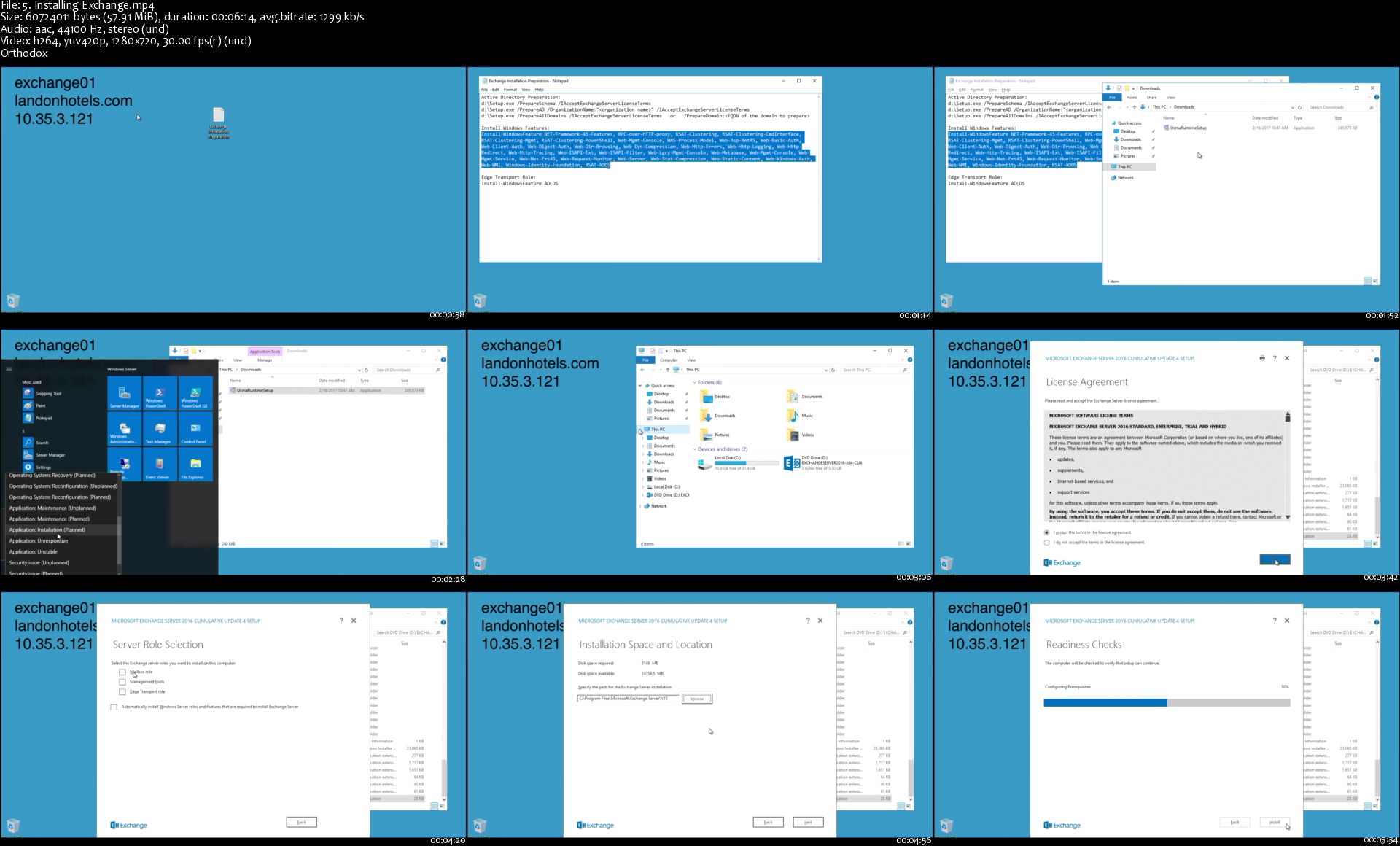Open the Documents folder in This PC Folders
Image resolution: width=1400 pixels, height=846 pixels.
tap(805, 397)
